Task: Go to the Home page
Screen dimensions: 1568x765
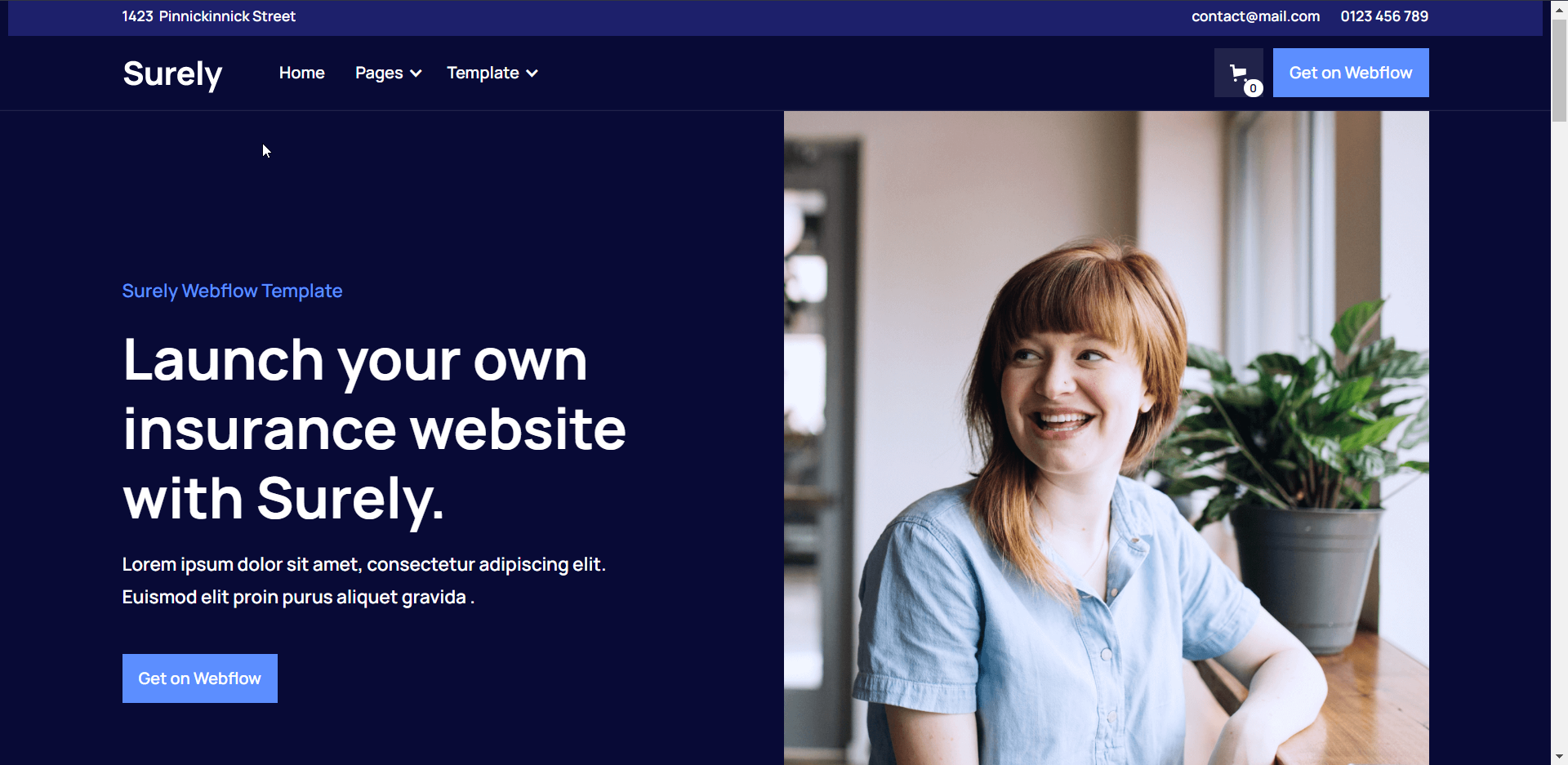Action: 301,73
